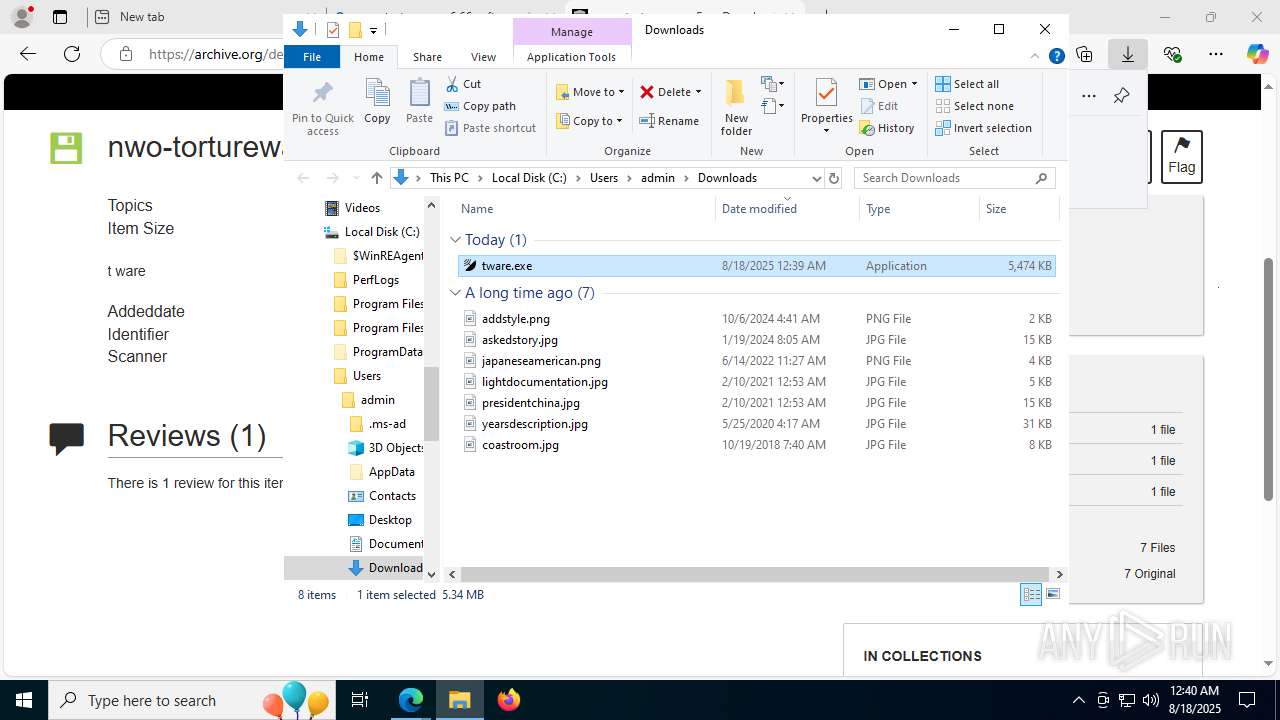Switch to Large icons view in status bar

(x=1053, y=595)
